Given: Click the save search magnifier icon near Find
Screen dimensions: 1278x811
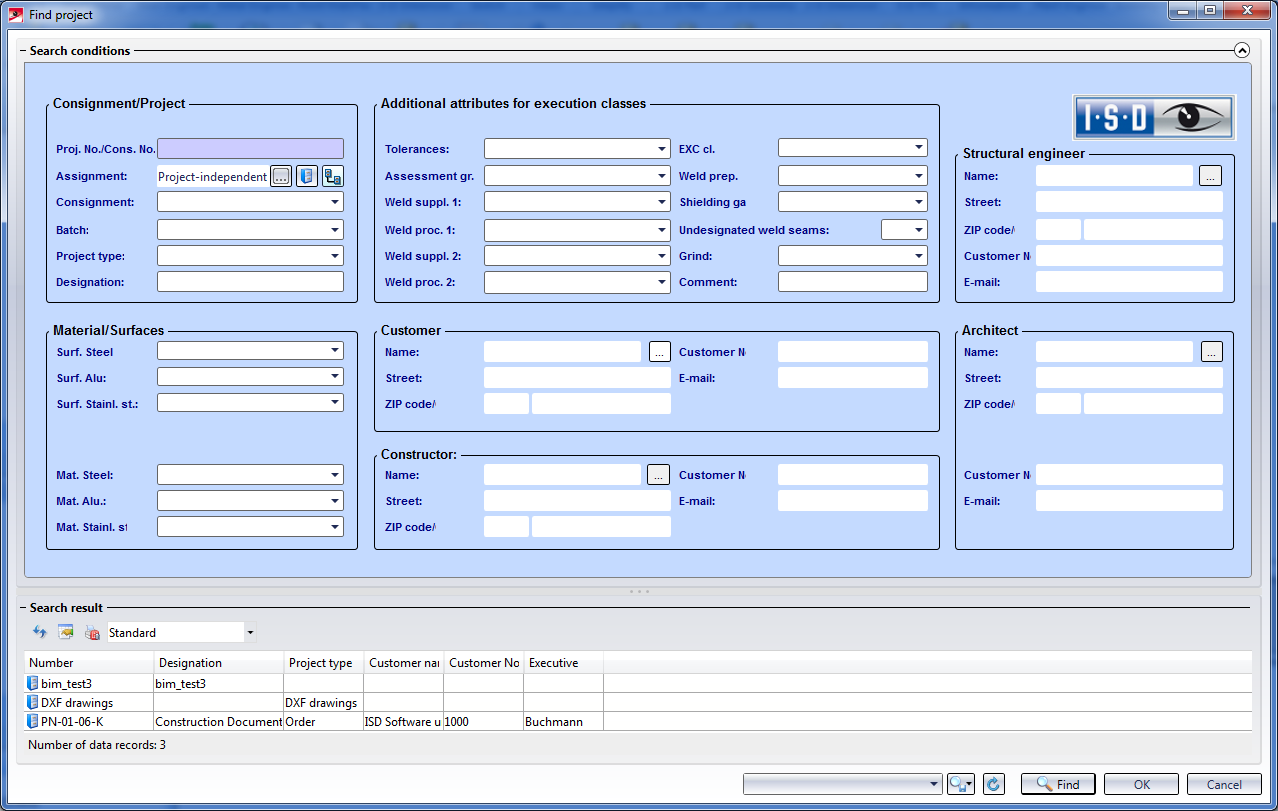Looking at the screenshot, I should (961, 785).
